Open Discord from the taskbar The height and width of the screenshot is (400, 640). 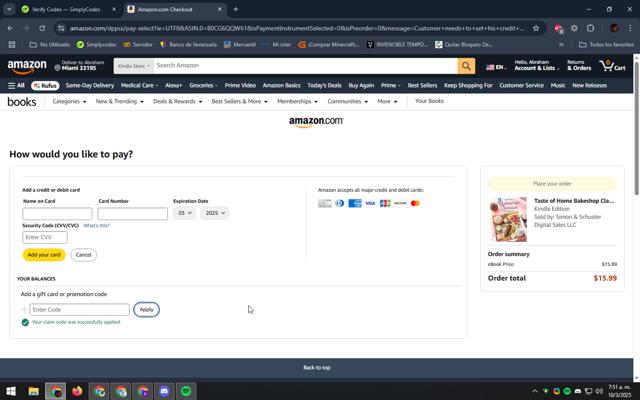(164, 391)
